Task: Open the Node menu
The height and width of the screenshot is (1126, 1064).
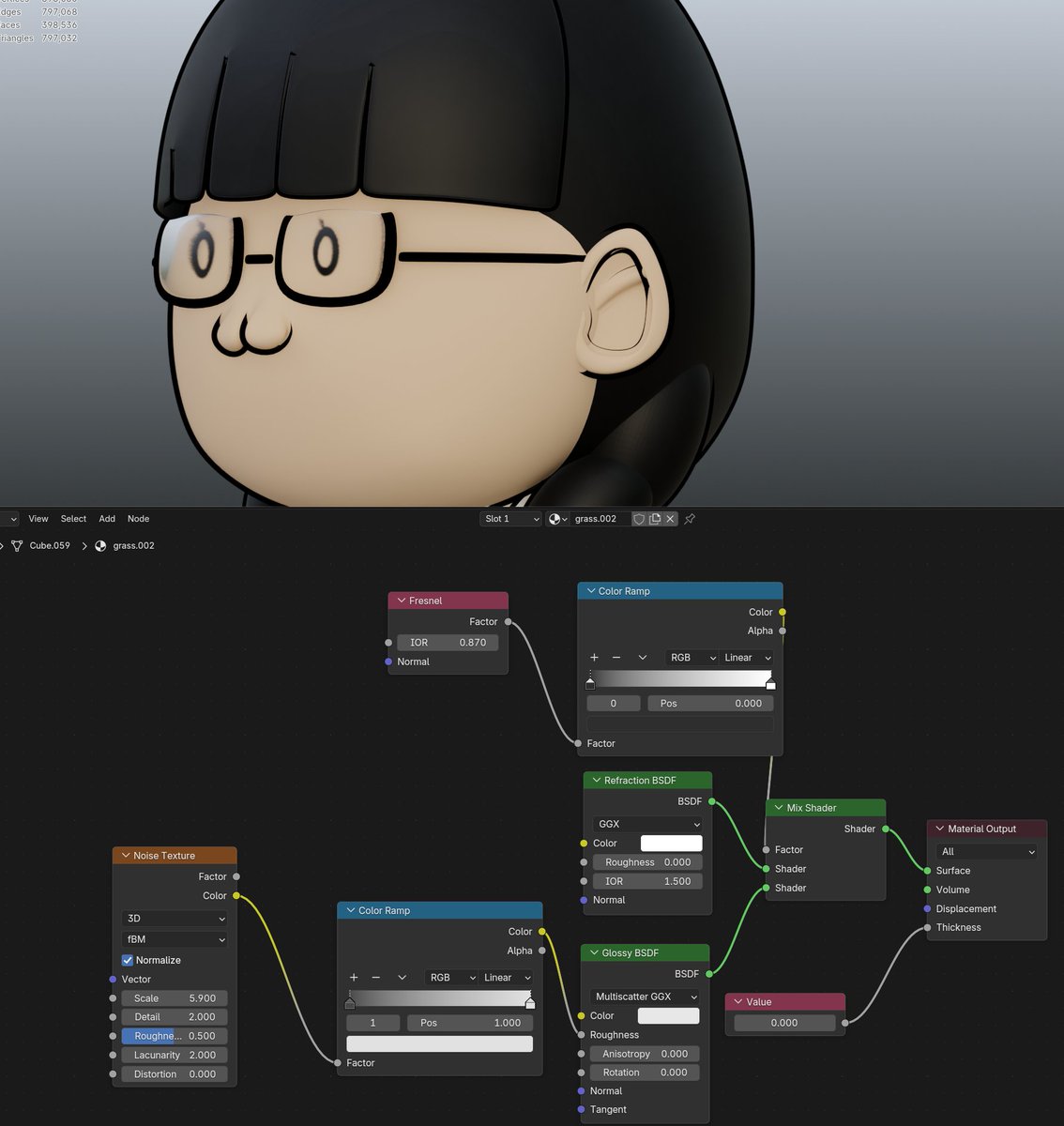Action: [138, 519]
